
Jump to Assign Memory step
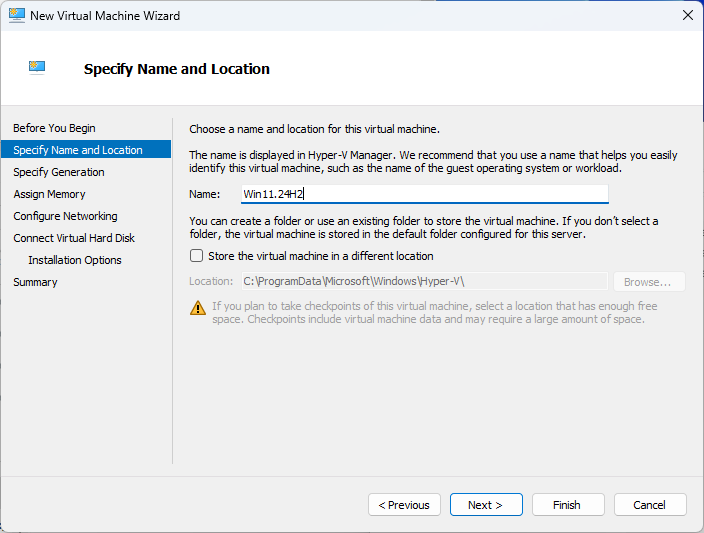point(49,194)
